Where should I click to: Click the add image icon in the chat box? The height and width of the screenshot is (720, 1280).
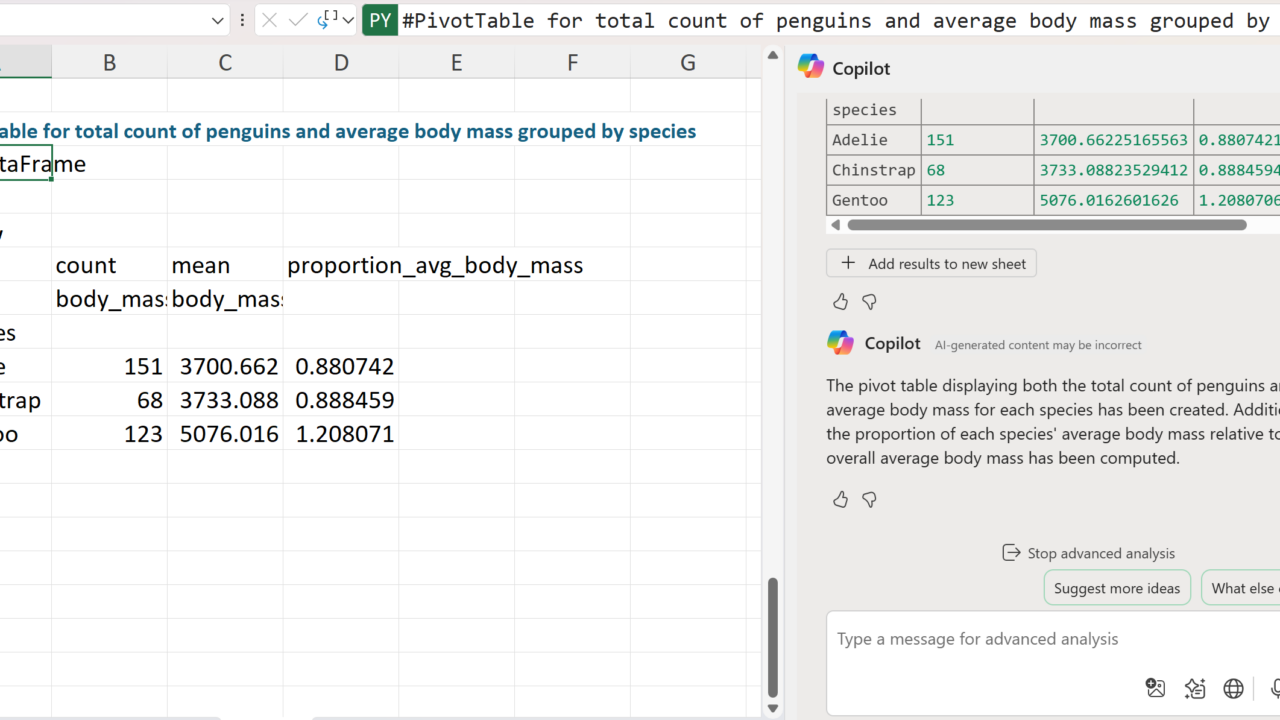tap(1155, 688)
